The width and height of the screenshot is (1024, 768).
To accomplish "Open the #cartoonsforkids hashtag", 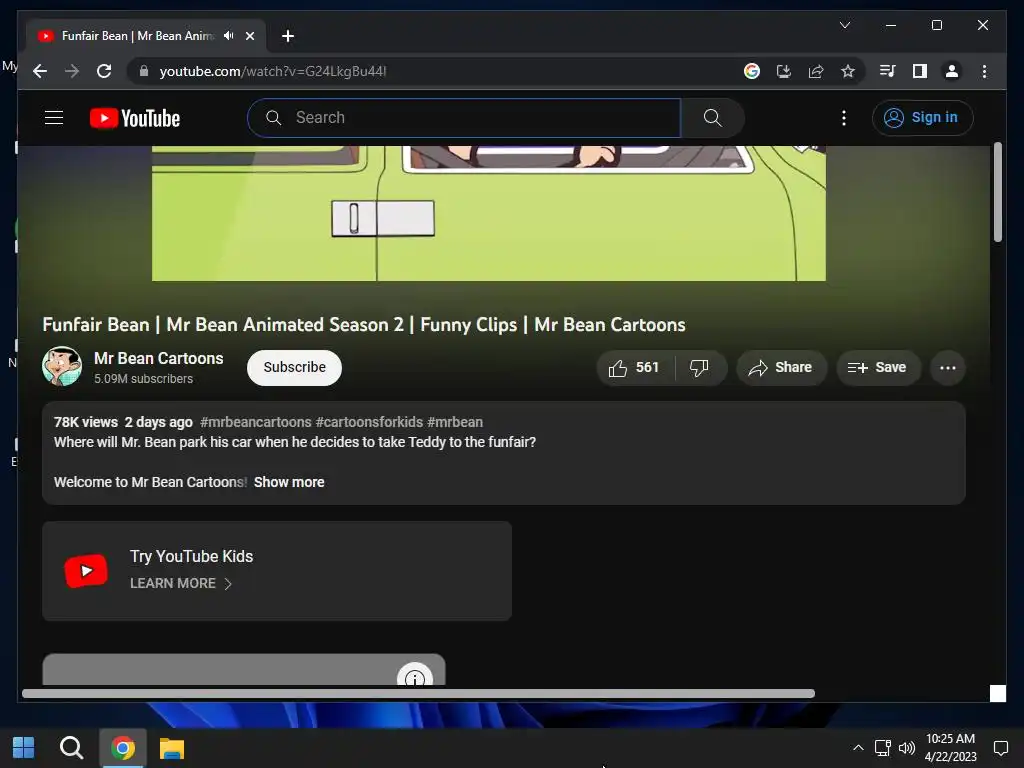I will (x=369, y=422).
